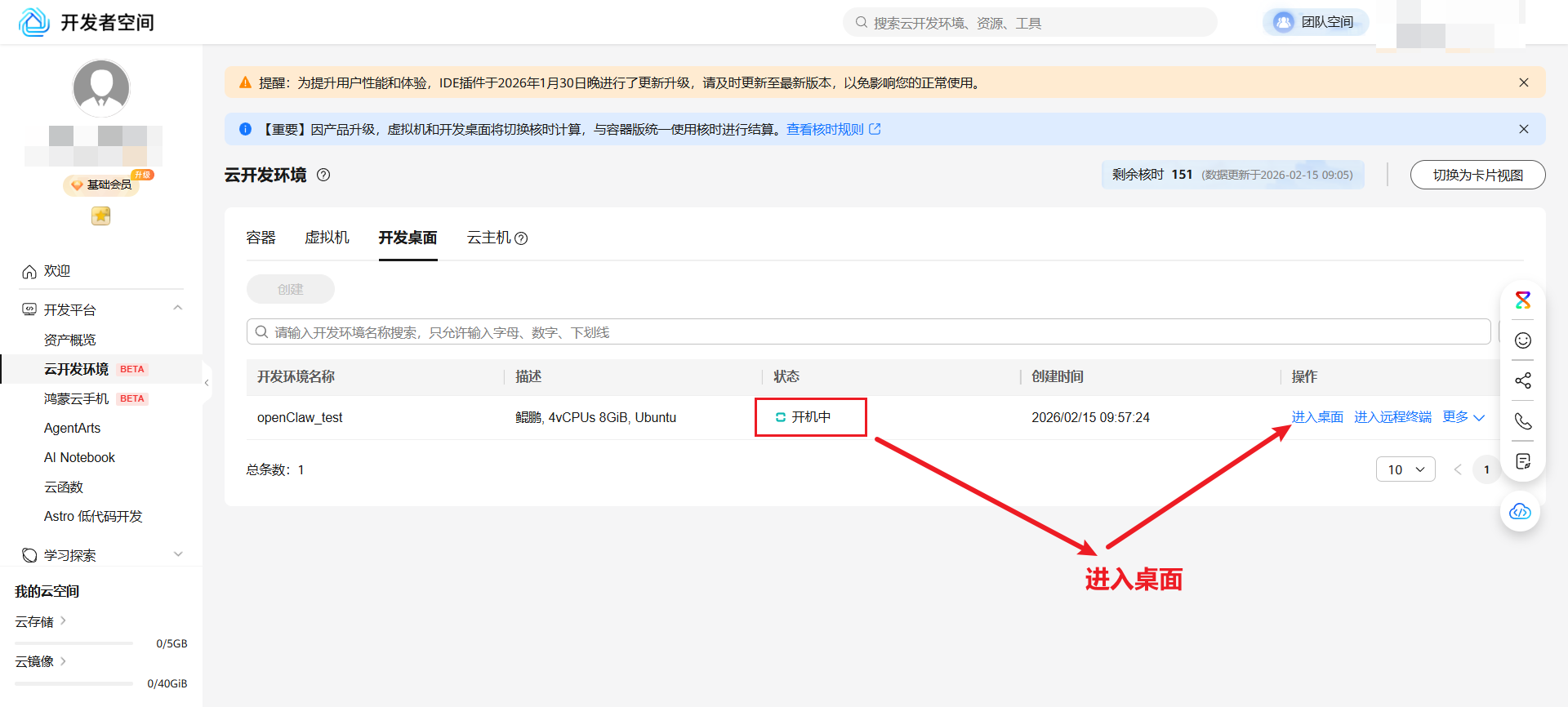Open Astro 低代码开发 in the sidebar

point(93,516)
